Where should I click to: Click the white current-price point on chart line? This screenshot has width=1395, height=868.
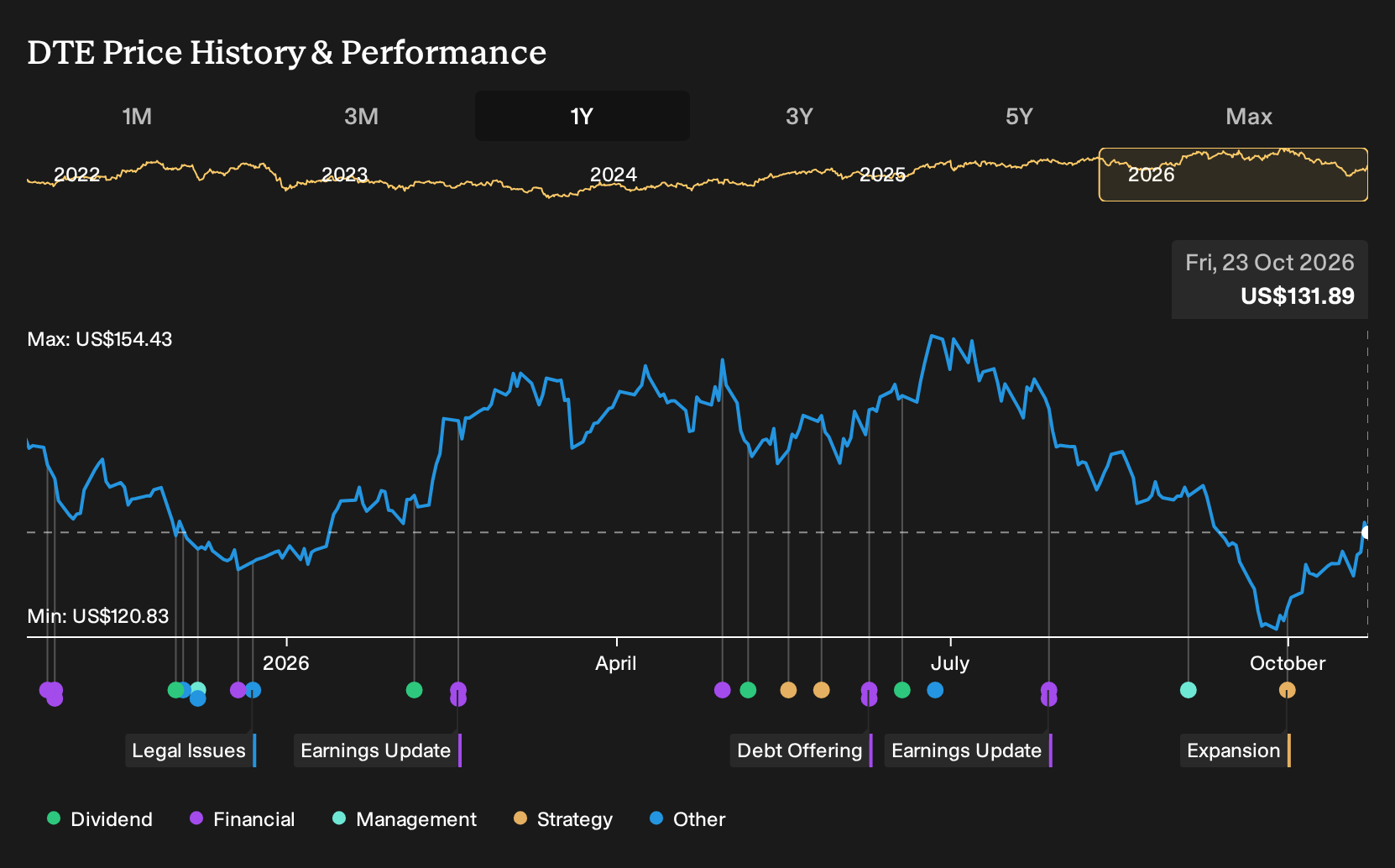click(1366, 532)
